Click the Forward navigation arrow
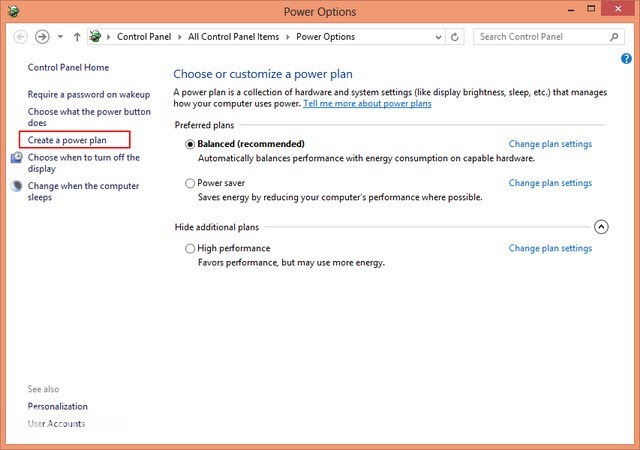 (x=42, y=37)
